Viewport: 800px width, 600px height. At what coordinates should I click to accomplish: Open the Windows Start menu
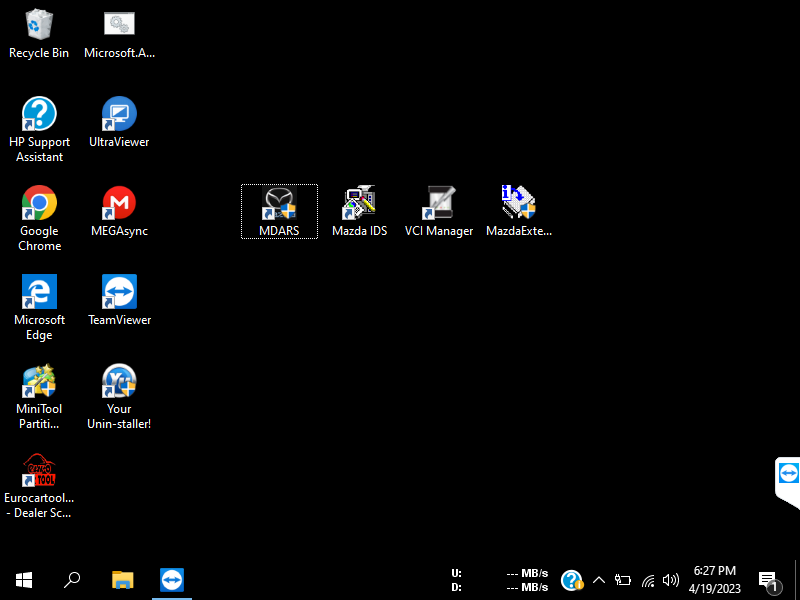(x=24, y=580)
